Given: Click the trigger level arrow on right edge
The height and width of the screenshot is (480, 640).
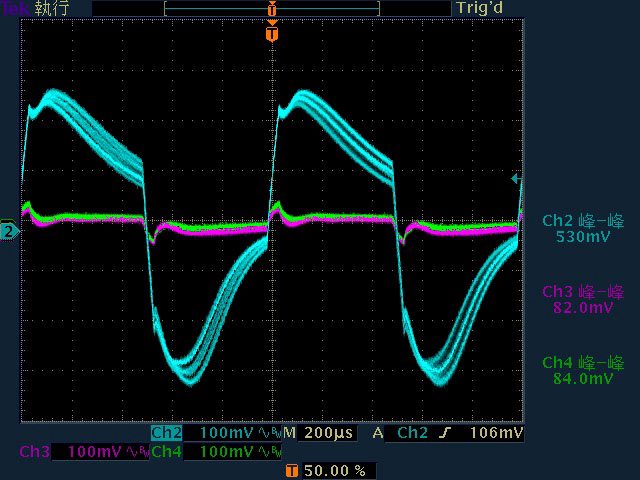Looking at the screenshot, I should (515, 179).
